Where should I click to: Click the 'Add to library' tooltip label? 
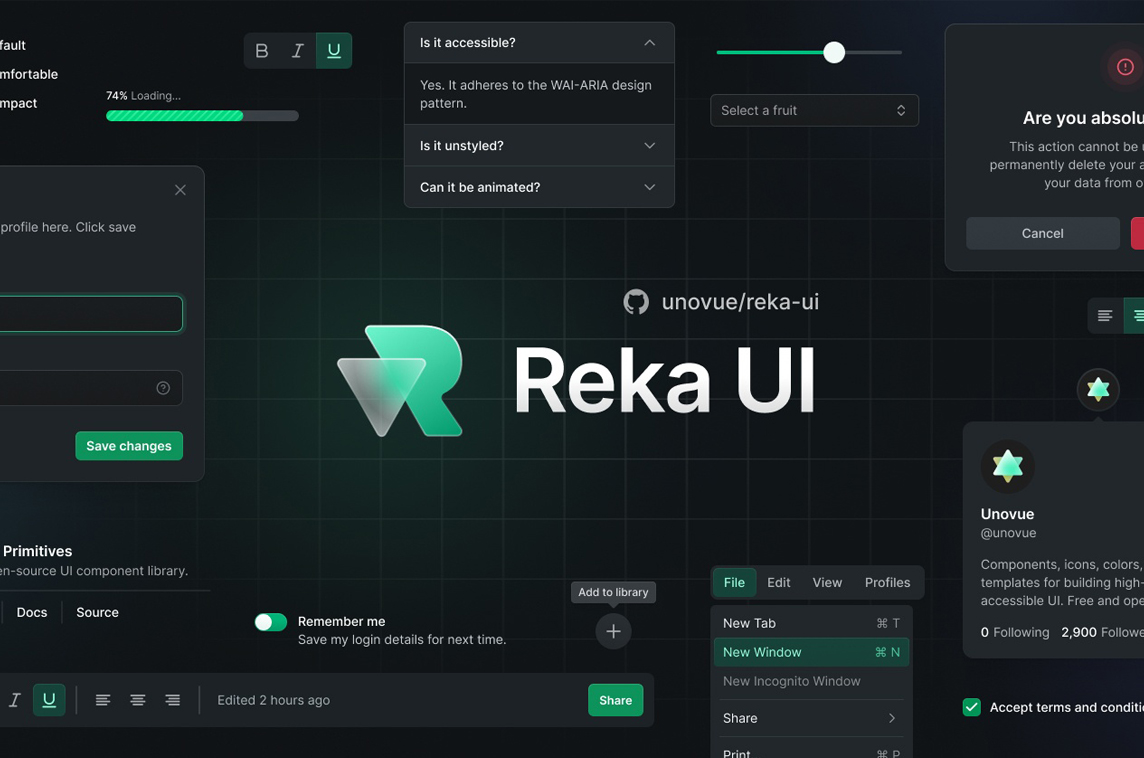point(614,592)
